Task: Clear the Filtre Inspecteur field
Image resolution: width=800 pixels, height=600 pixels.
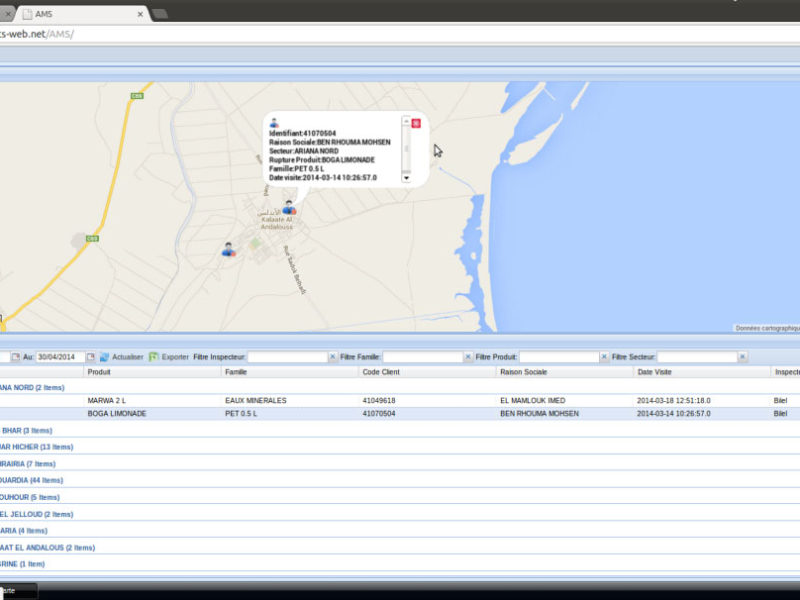Action: tap(333, 357)
